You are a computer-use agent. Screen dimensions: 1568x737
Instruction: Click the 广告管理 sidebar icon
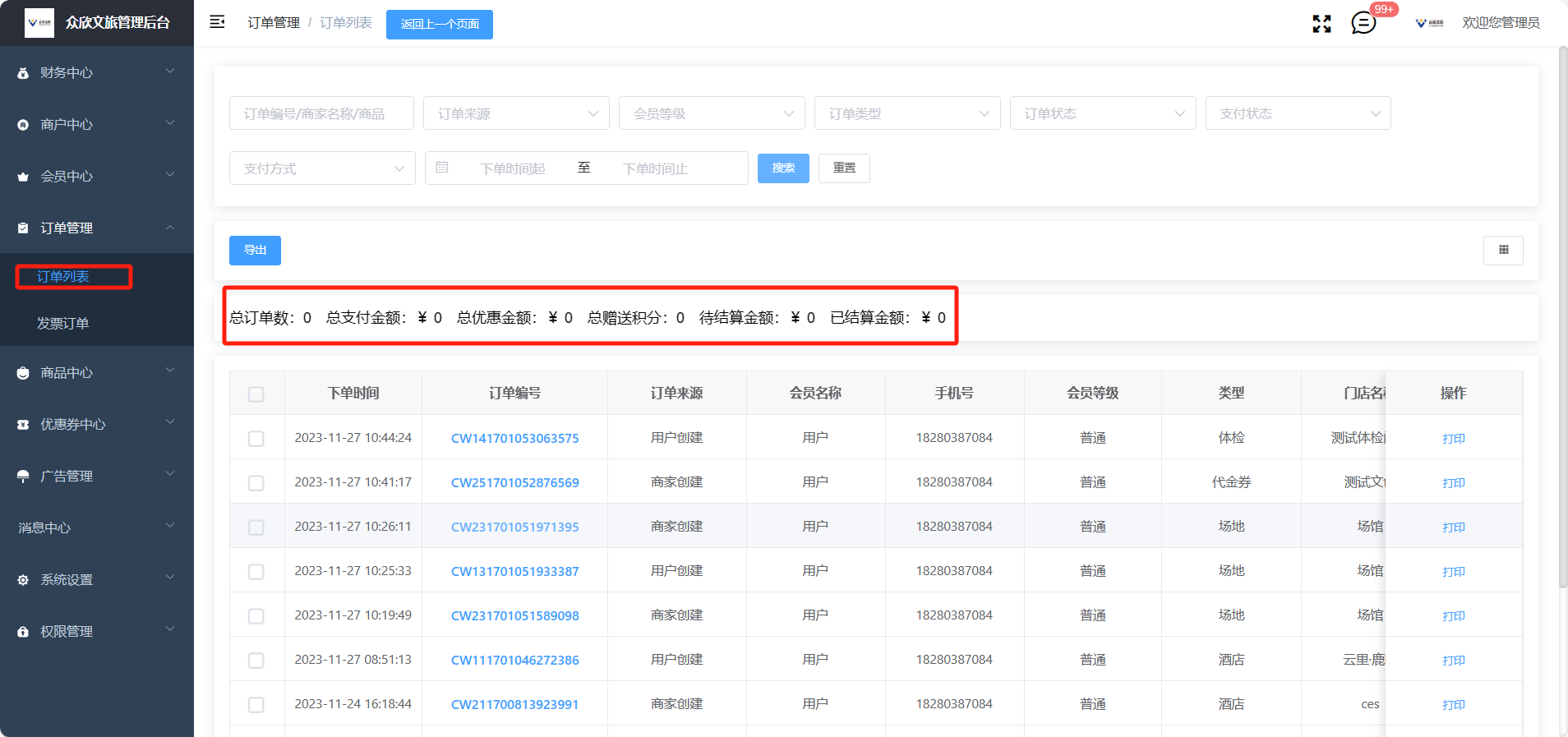pyautogui.click(x=23, y=477)
